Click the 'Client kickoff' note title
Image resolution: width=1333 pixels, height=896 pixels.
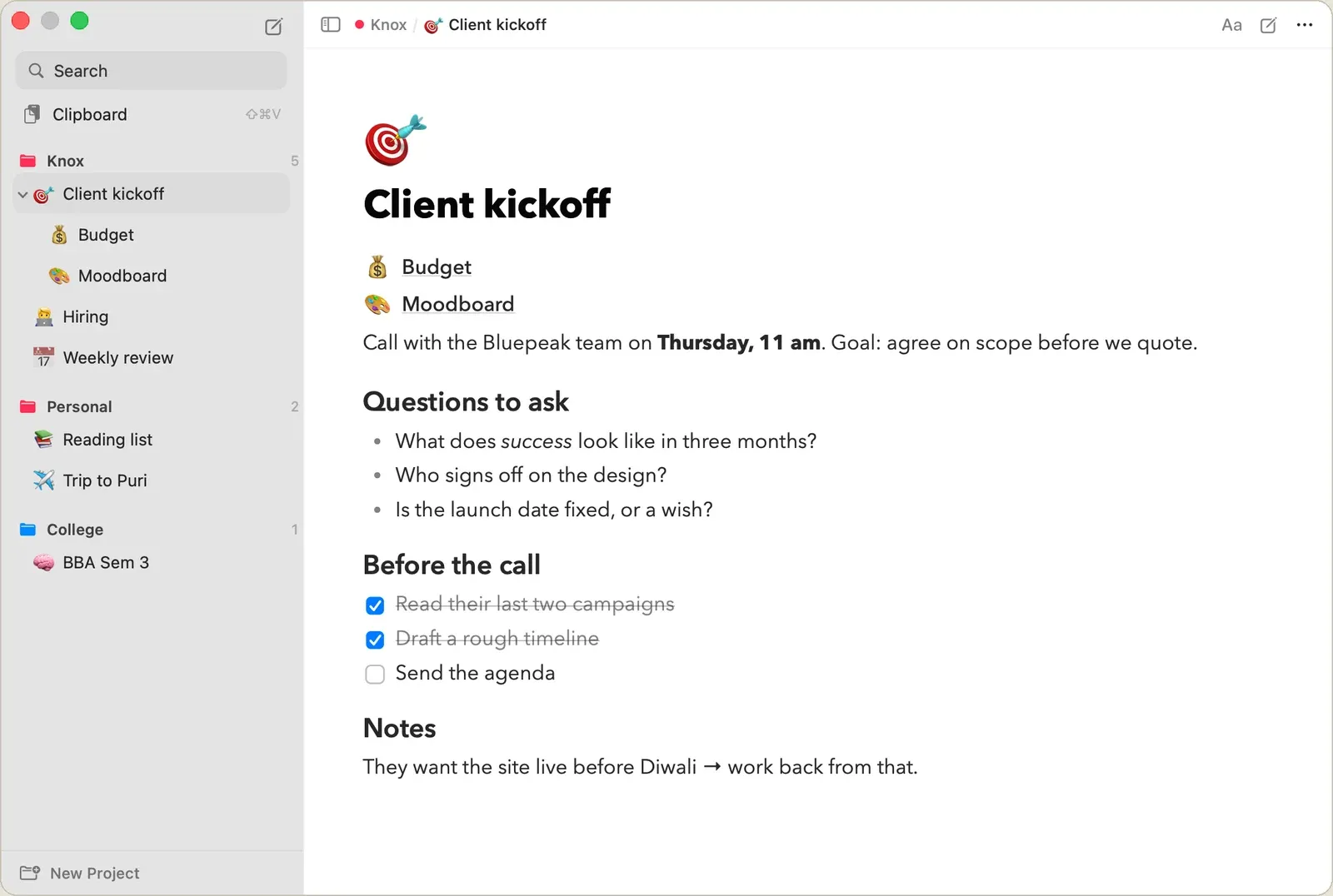(x=487, y=204)
